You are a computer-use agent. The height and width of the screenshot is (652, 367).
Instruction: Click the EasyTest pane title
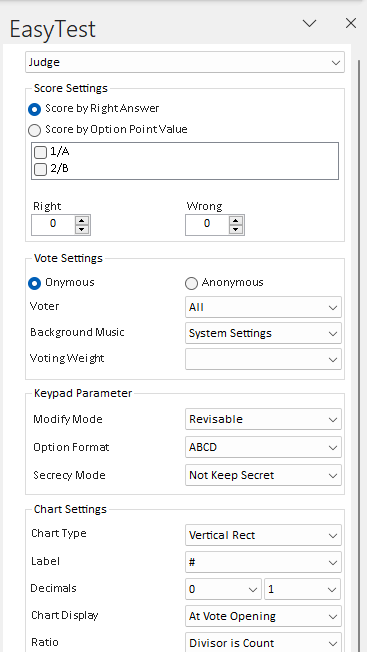[53, 29]
